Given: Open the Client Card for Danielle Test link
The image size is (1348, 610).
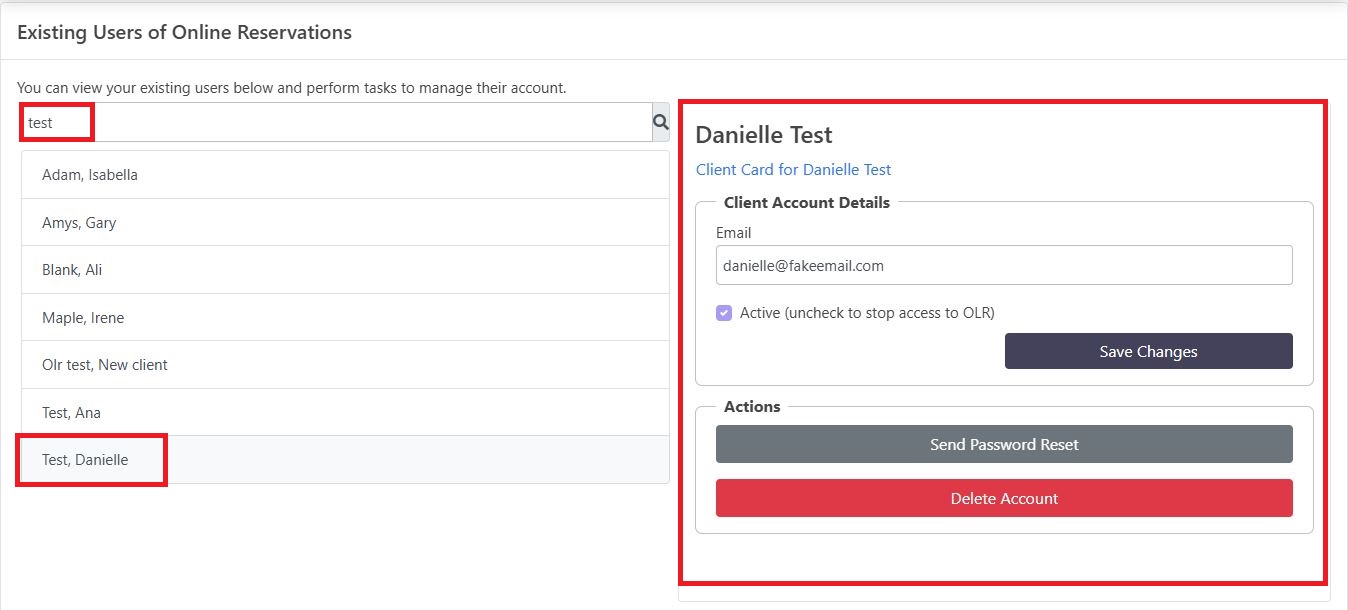Looking at the screenshot, I should [x=793, y=170].
